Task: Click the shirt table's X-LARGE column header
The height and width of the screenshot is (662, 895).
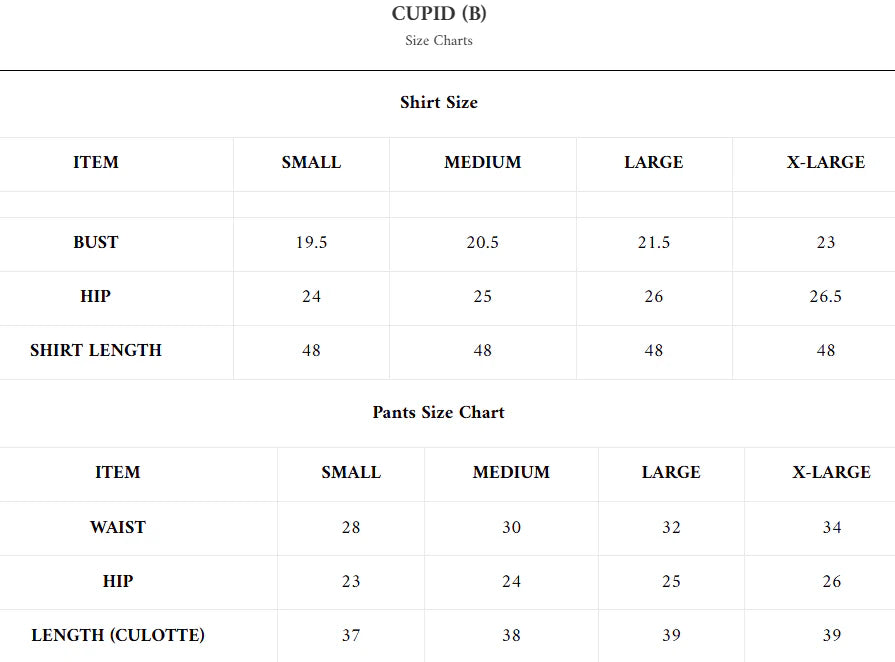Action: pyautogui.click(x=825, y=162)
